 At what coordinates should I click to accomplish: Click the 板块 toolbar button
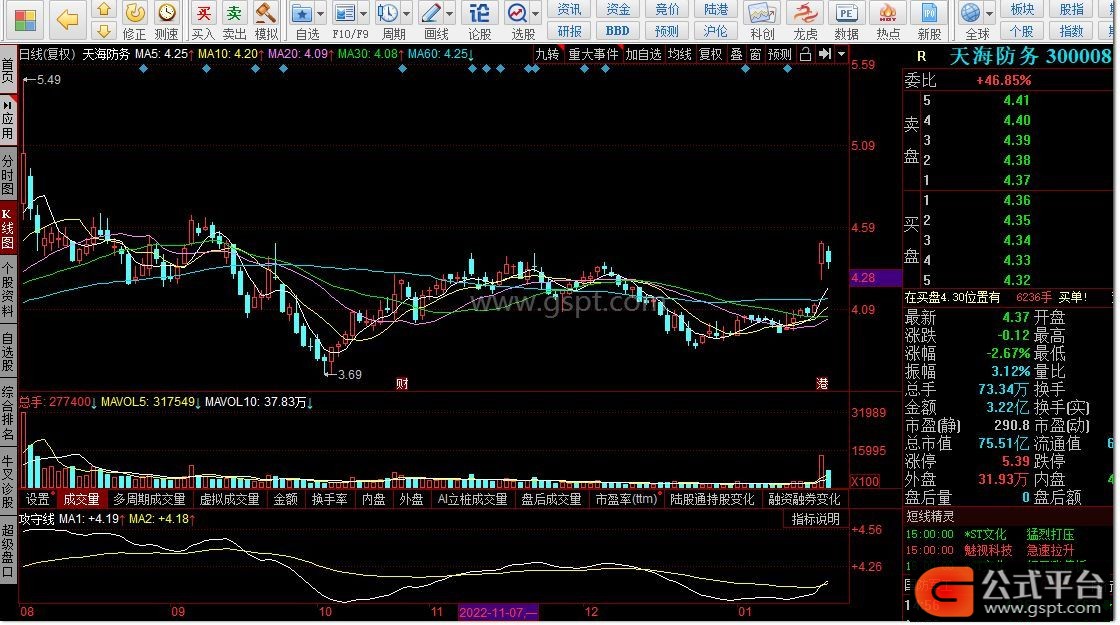pos(1022,9)
